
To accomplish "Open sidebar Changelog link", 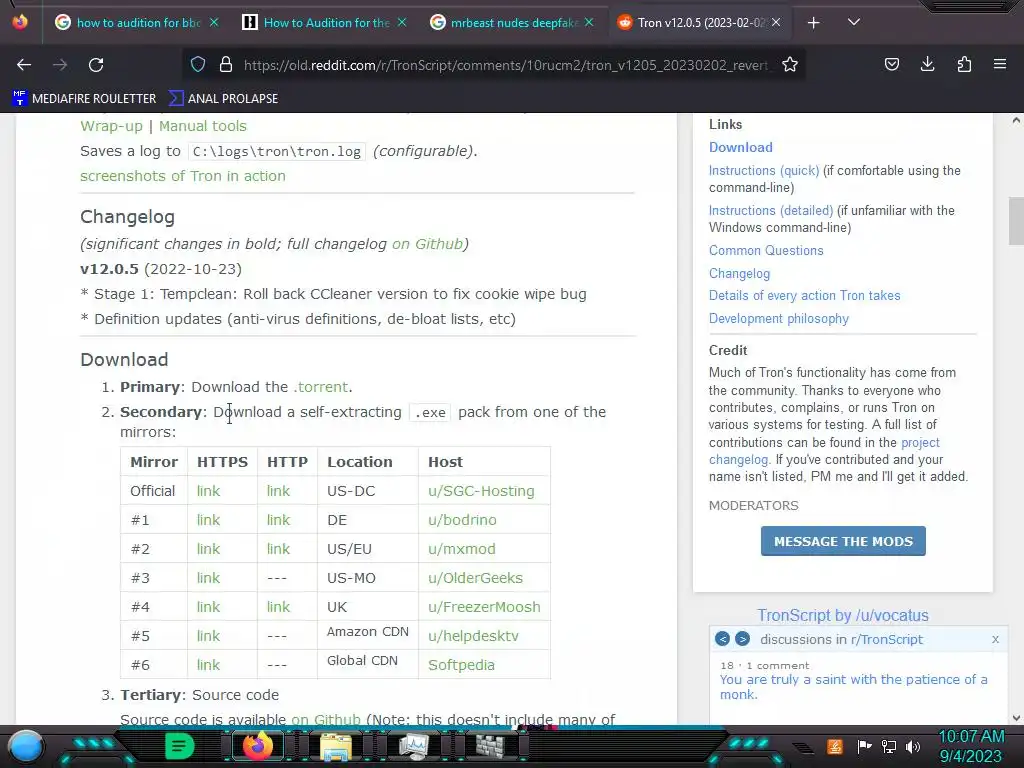I will coord(739,274).
